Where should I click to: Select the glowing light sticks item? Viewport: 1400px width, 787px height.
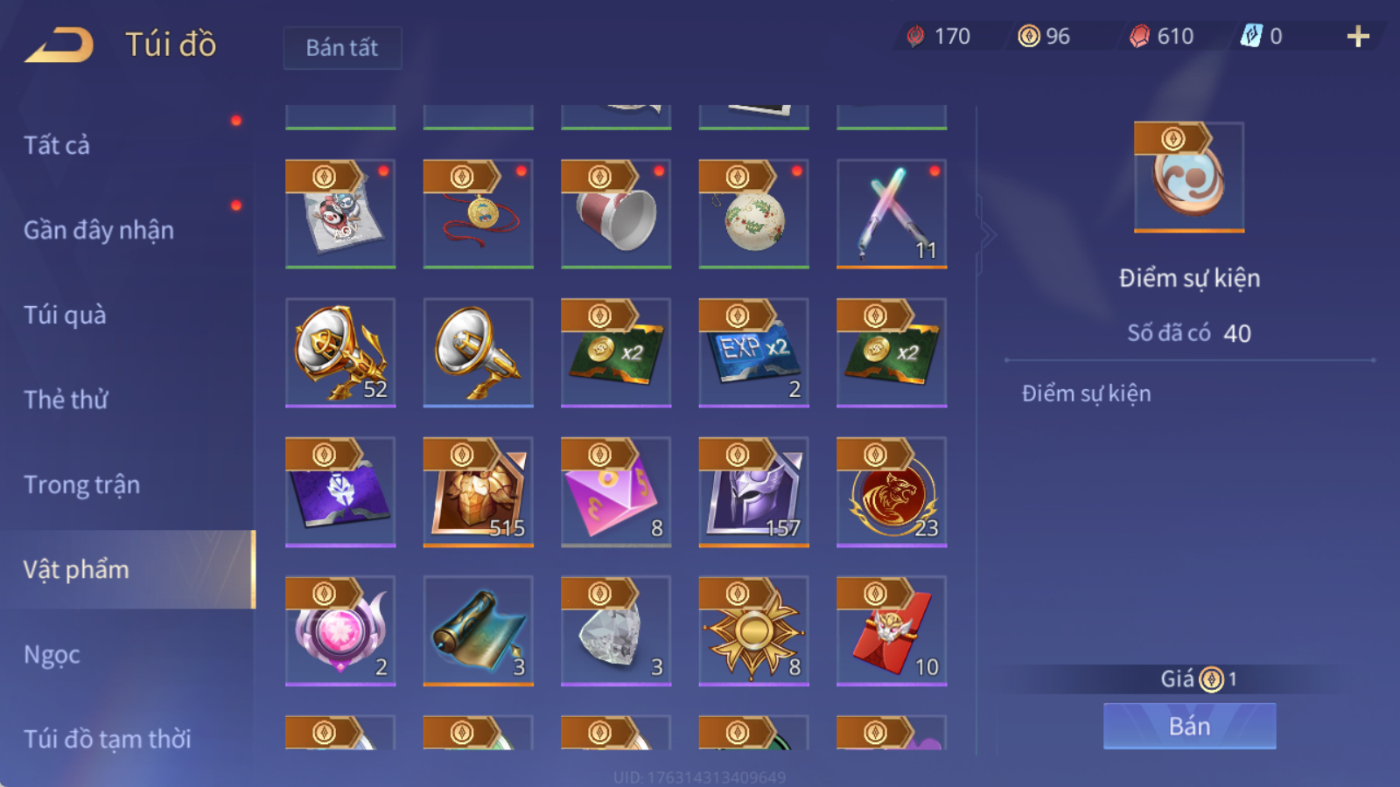(891, 213)
